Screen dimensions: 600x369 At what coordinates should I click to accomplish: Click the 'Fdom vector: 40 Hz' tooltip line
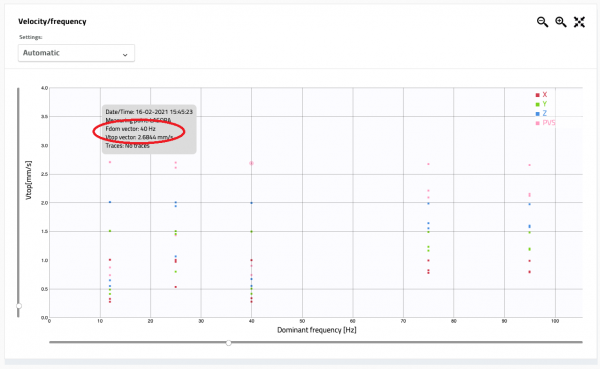pyautogui.click(x=130, y=129)
